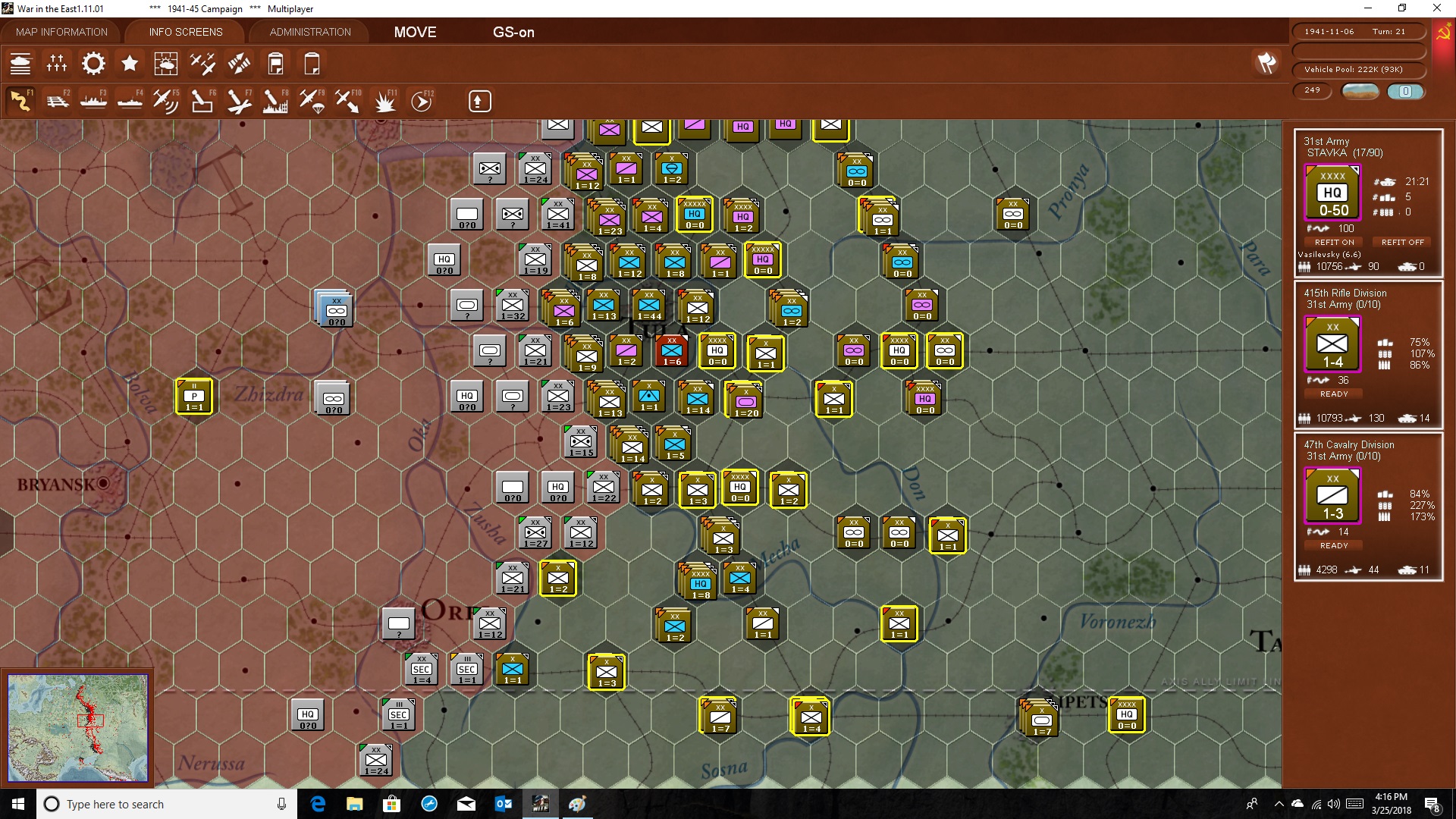1456x819 pixels.
Task: Select the F4 Amphibious transport mode
Action: coord(130,101)
